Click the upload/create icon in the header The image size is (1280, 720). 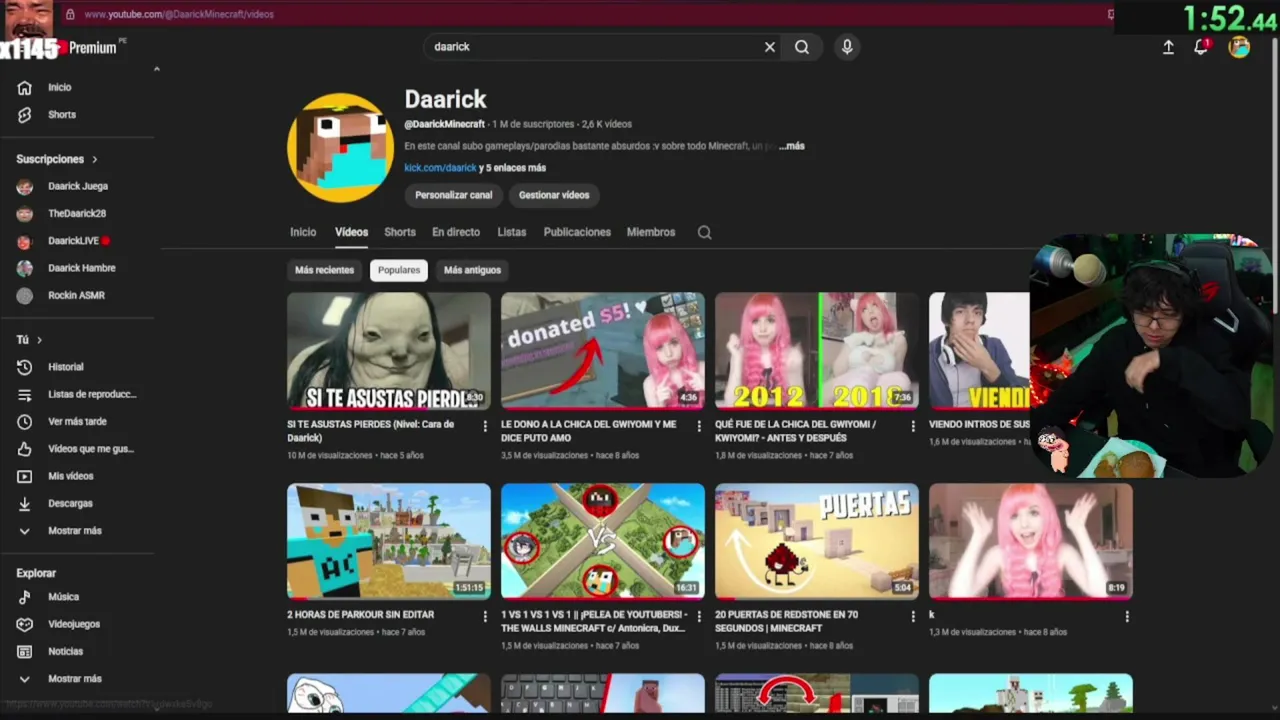pos(1168,47)
